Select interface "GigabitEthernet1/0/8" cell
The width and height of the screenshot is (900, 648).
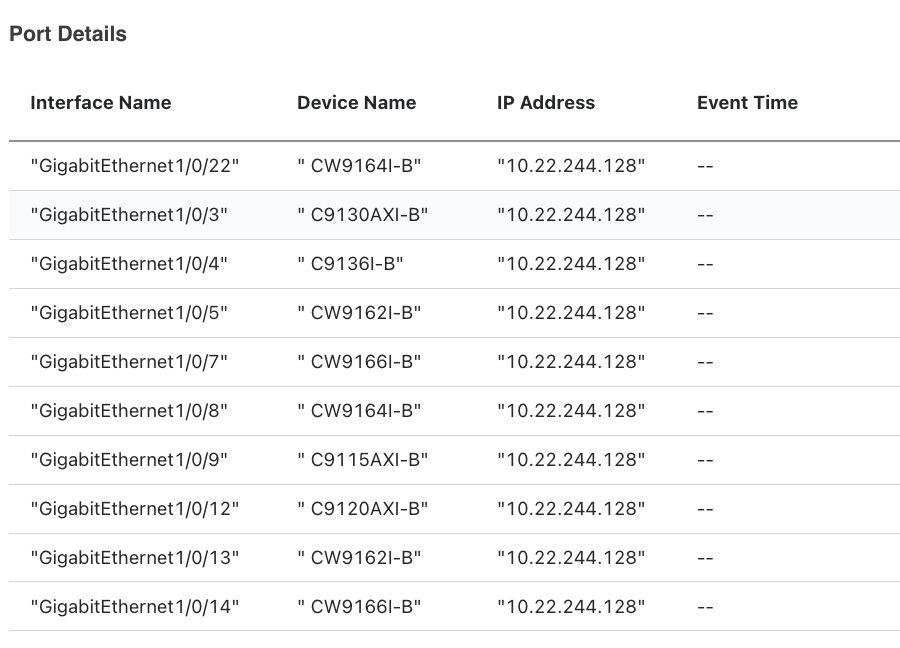[x=129, y=411]
